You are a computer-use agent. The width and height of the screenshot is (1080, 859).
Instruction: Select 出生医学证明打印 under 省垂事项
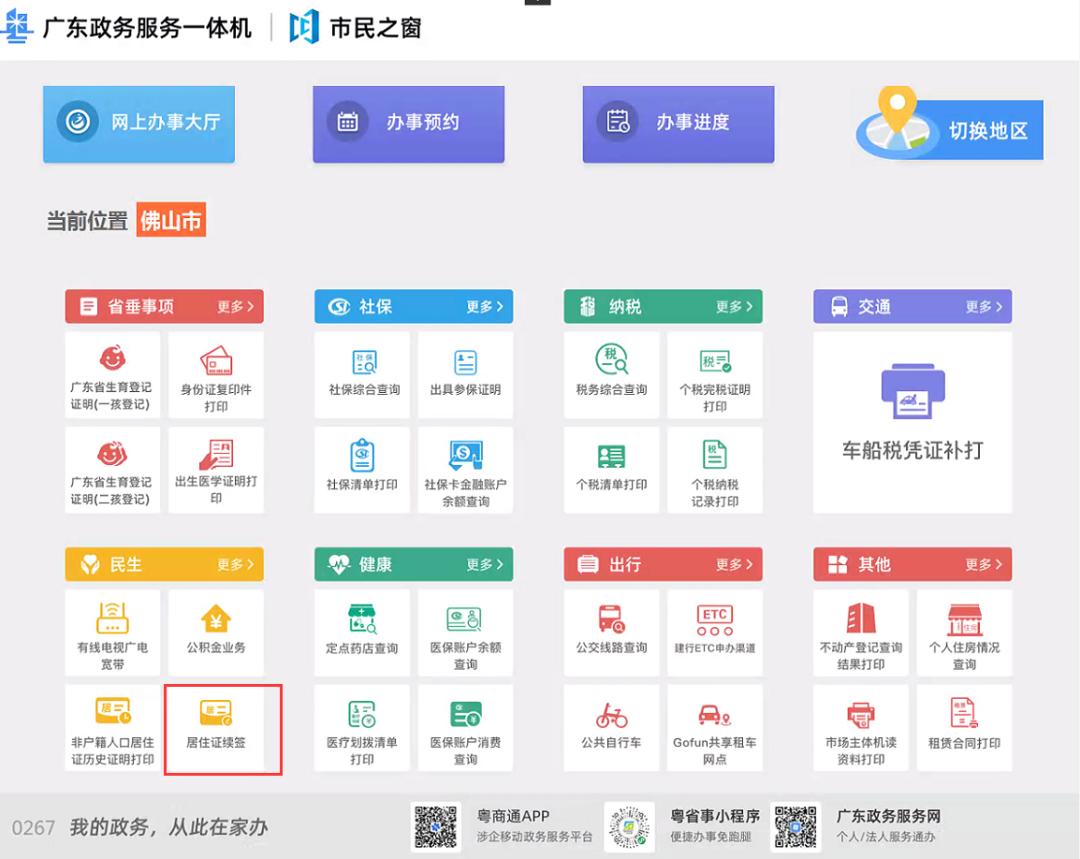click(216, 470)
